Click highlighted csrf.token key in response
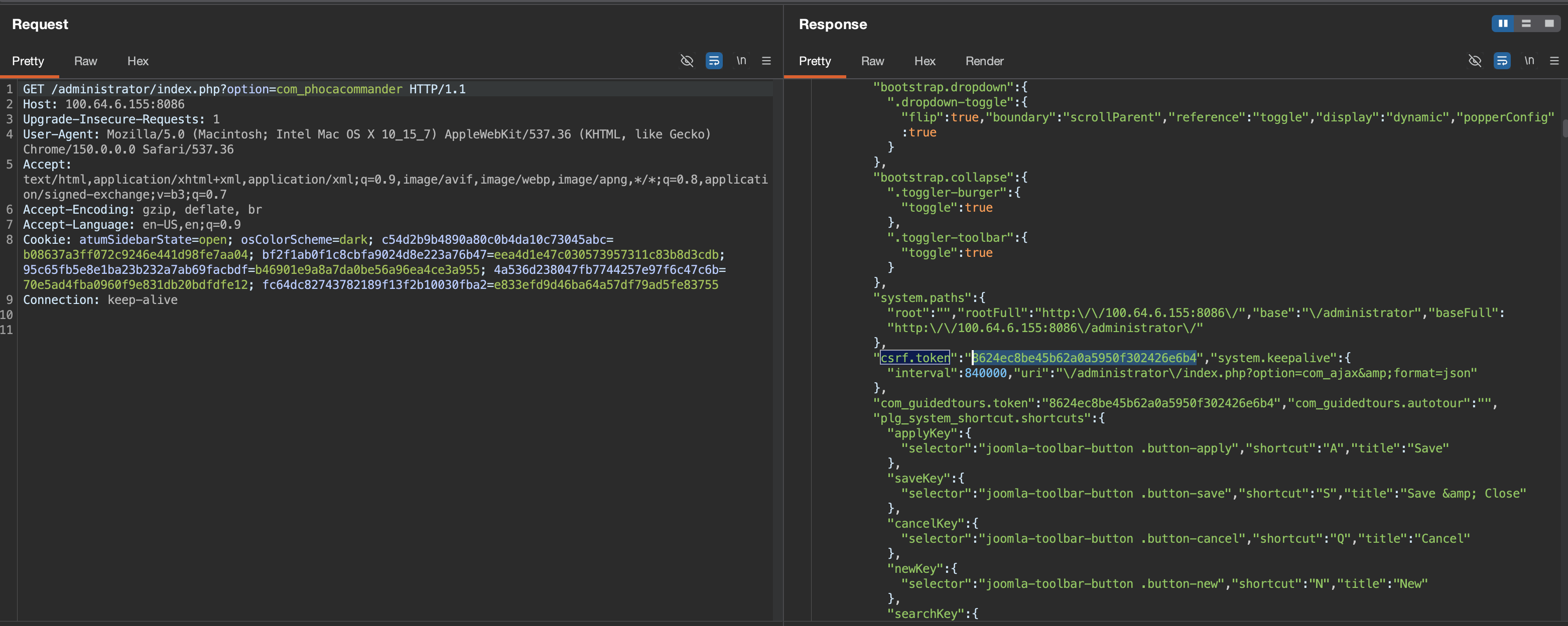 tap(915, 358)
